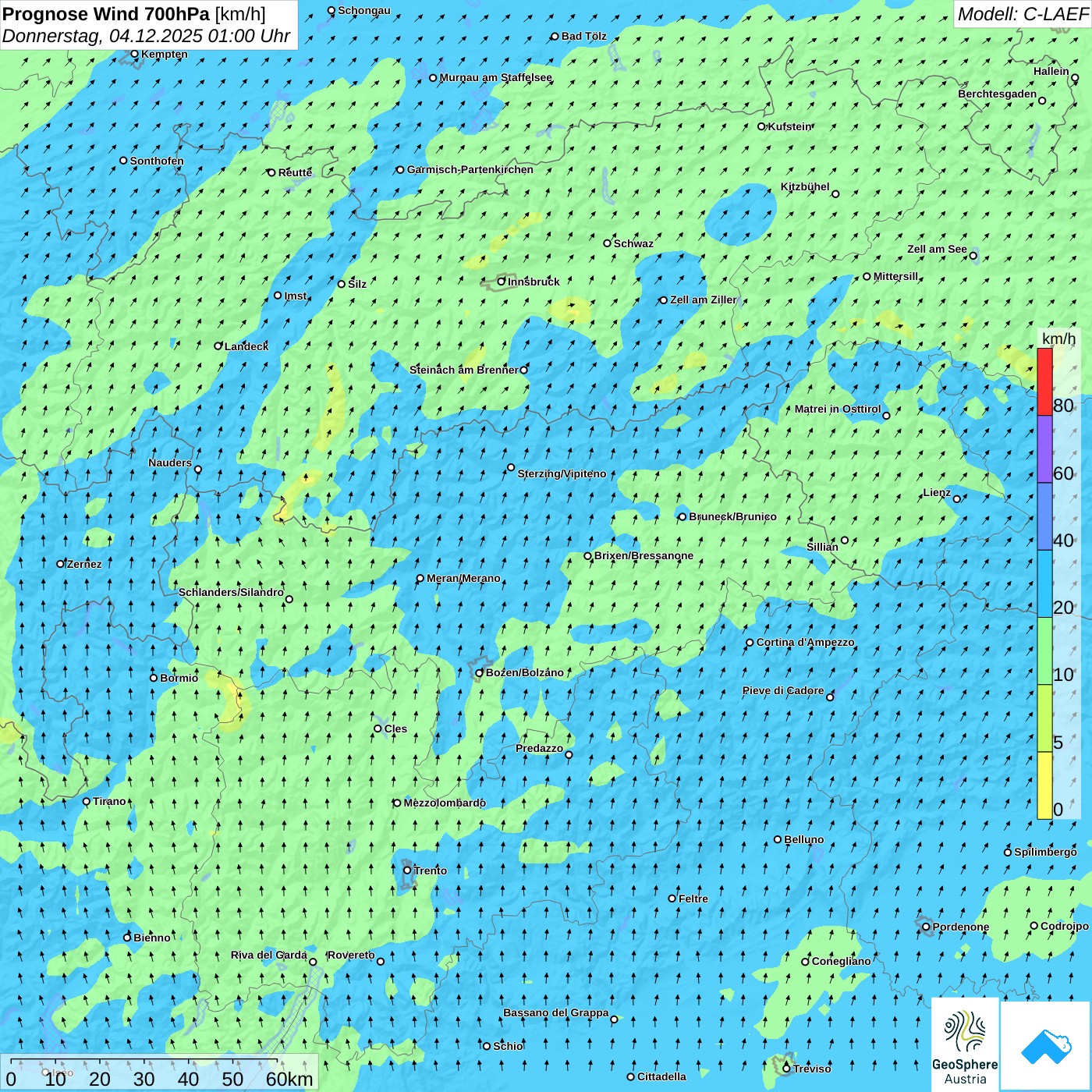Screen dimensions: 1092x1092
Task: Click the Garmisch-Partenkirchen label
Action: click(x=470, y=169)
